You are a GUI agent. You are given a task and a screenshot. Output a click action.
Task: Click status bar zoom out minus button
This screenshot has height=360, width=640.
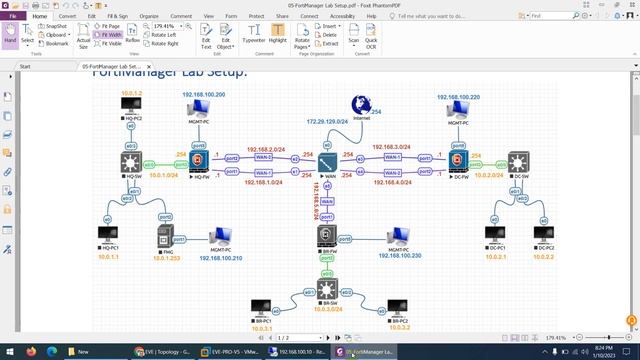coord(579,338)
